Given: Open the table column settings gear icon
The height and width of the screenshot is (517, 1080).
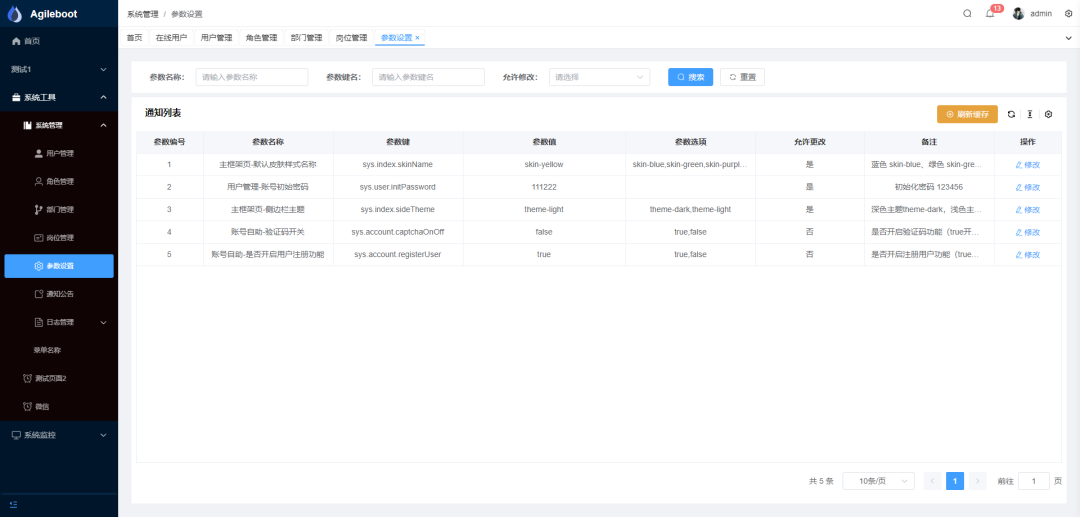Looking at the screenshot, I should (1048, 115).
